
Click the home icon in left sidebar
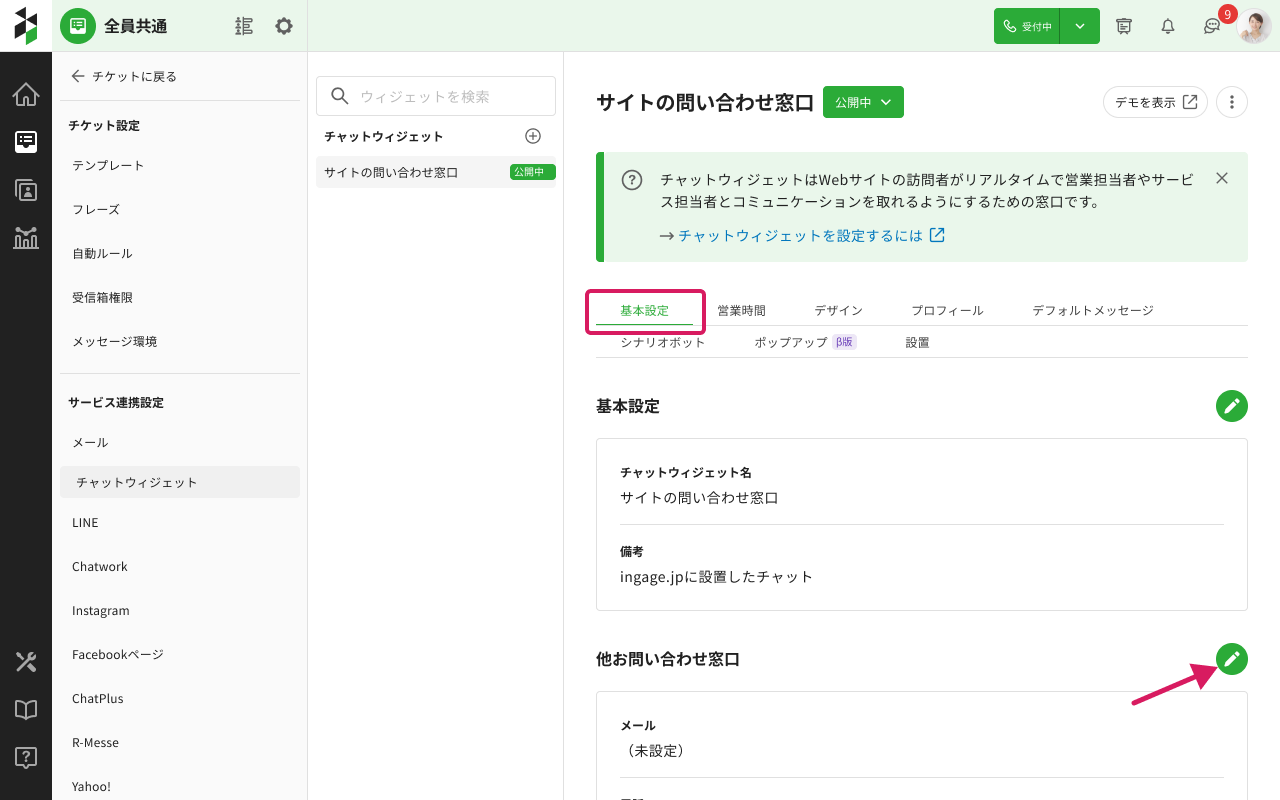pyautogui.click(x=26, y=95)
